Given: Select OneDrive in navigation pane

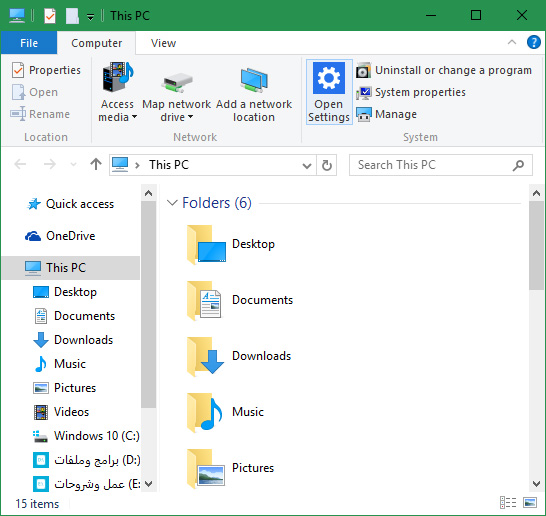Looking at the screenshot, I should tap(60, 236).
